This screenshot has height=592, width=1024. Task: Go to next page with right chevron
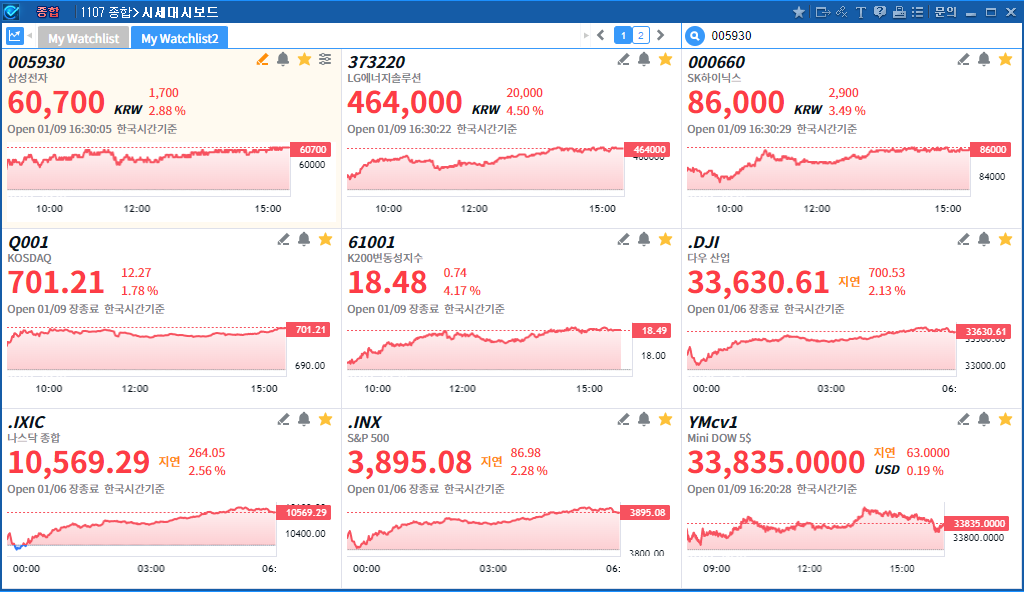pos(660,36)
